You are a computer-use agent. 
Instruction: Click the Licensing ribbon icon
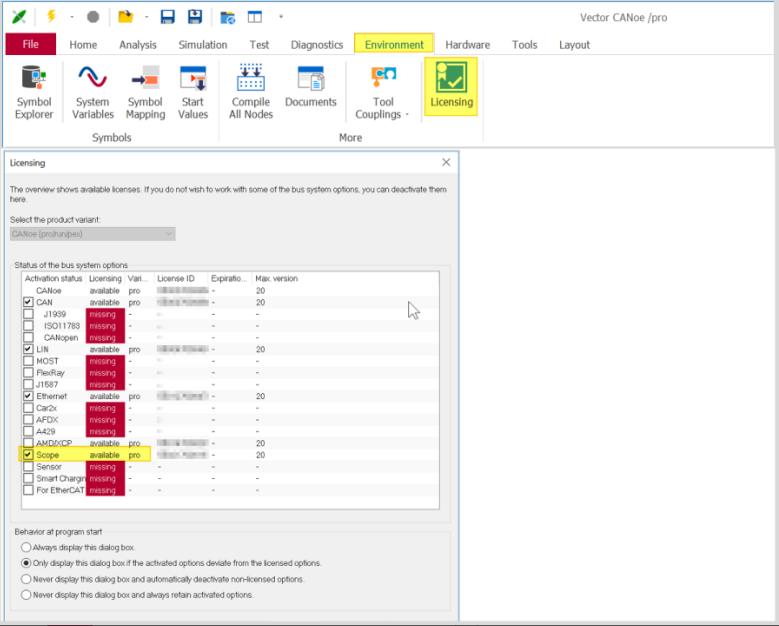tap(451, 87)
